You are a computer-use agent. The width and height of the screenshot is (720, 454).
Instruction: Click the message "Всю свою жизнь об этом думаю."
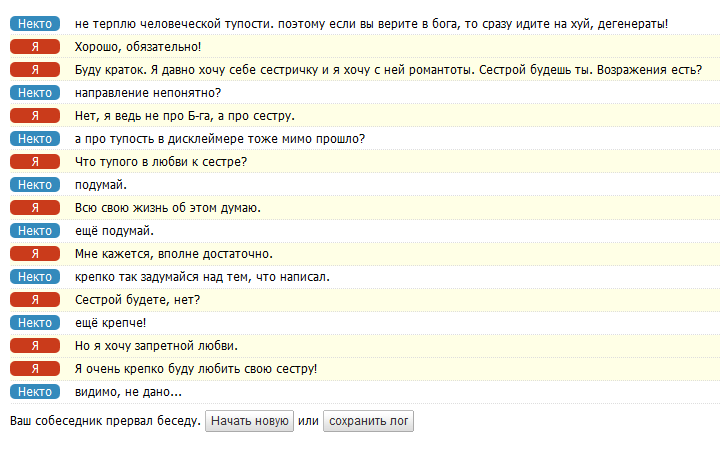point(168,208)
